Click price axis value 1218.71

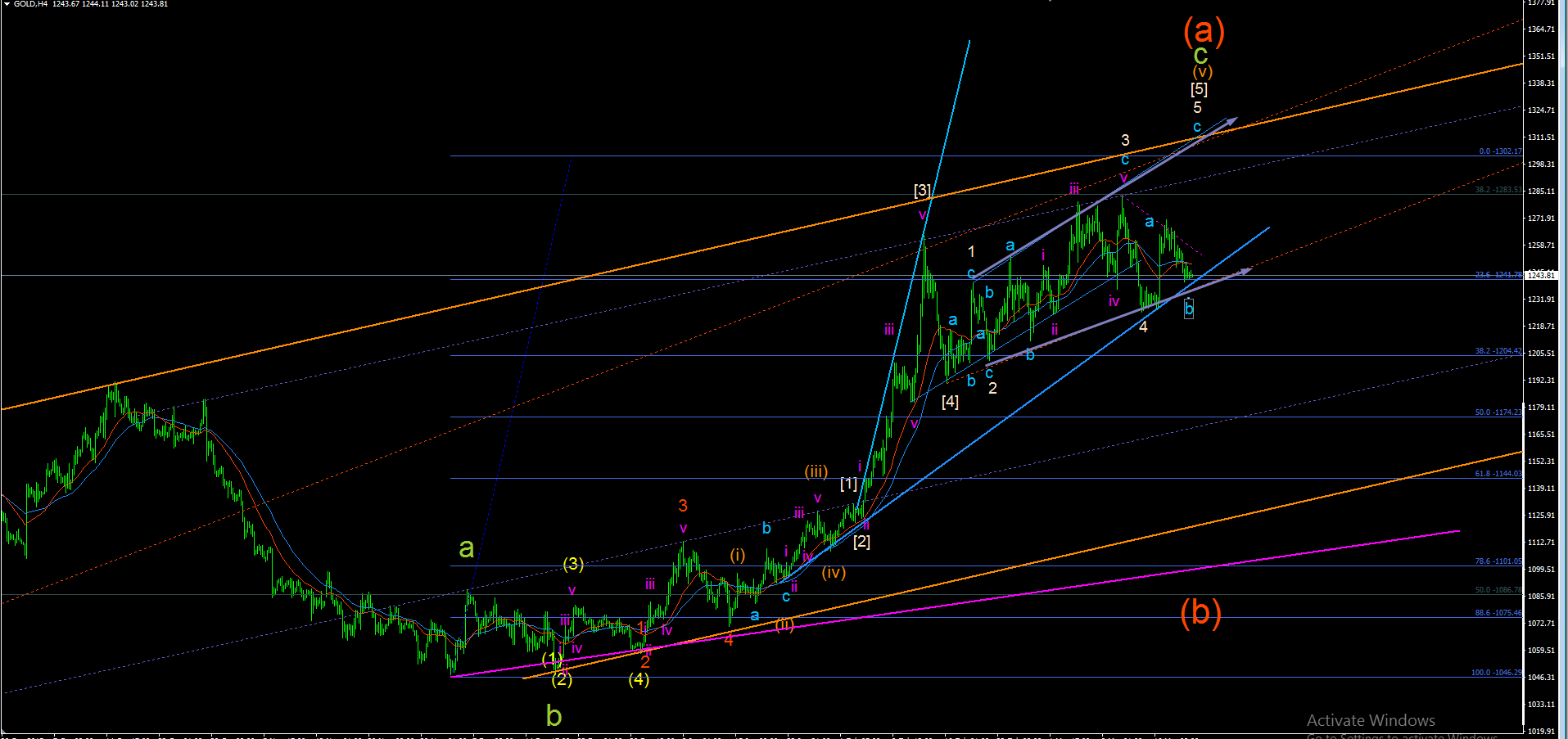pos(1541,327)
